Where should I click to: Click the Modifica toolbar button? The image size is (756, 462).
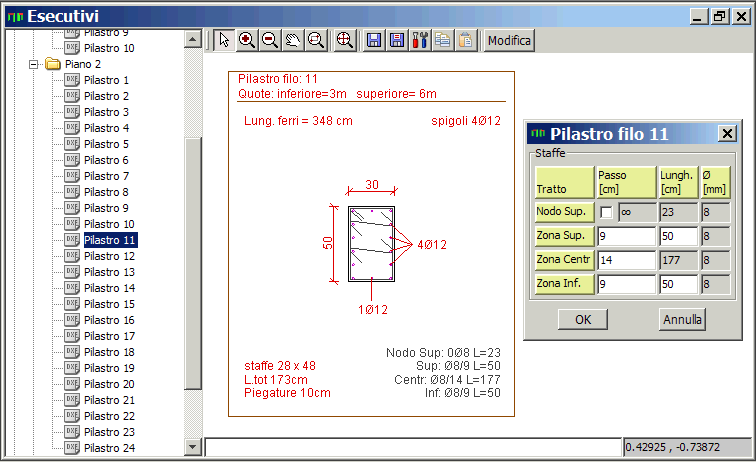tap(509, 40)
